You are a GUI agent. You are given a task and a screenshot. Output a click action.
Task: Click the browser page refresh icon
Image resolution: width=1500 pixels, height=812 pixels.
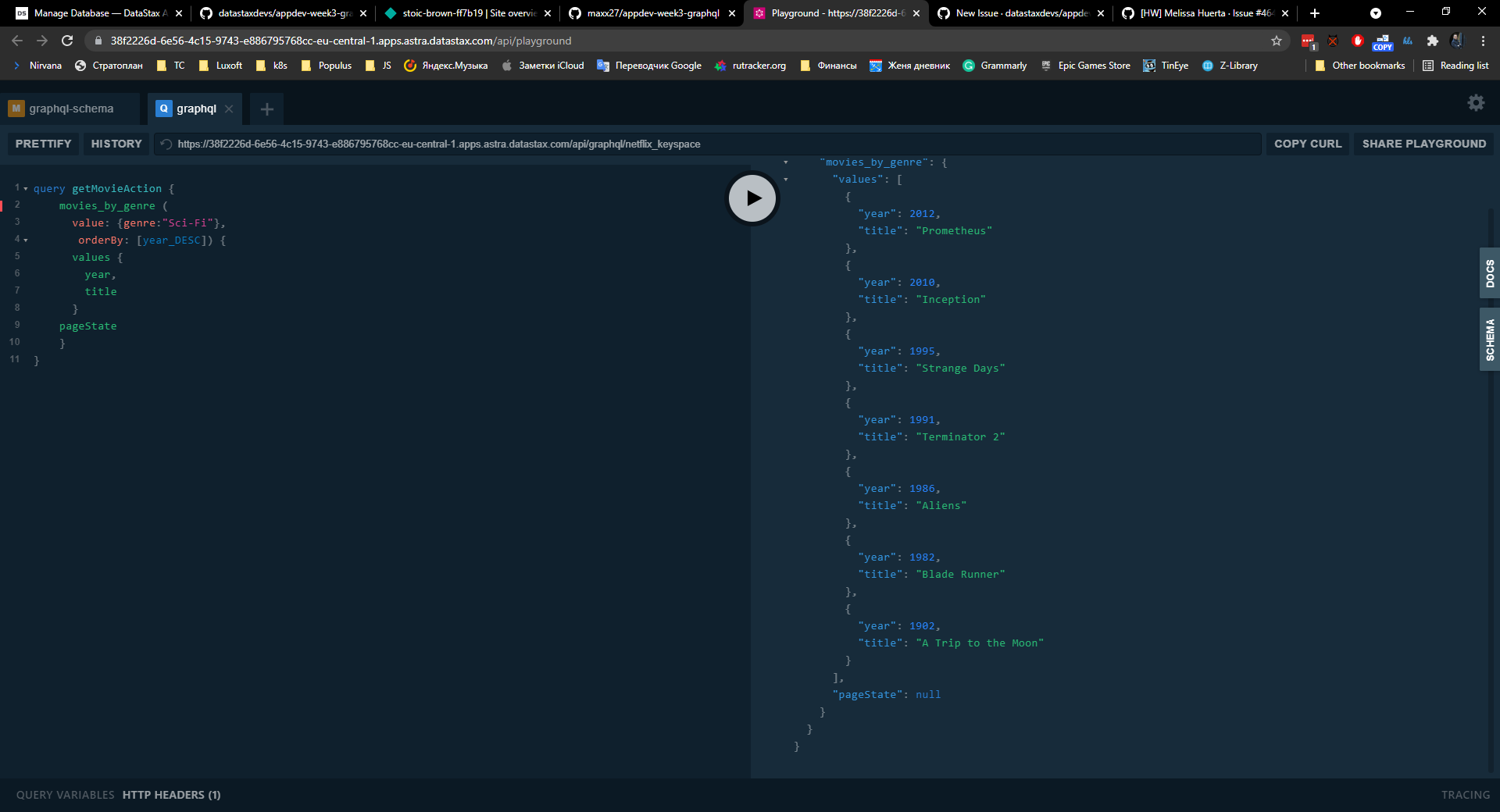[67, 41]
